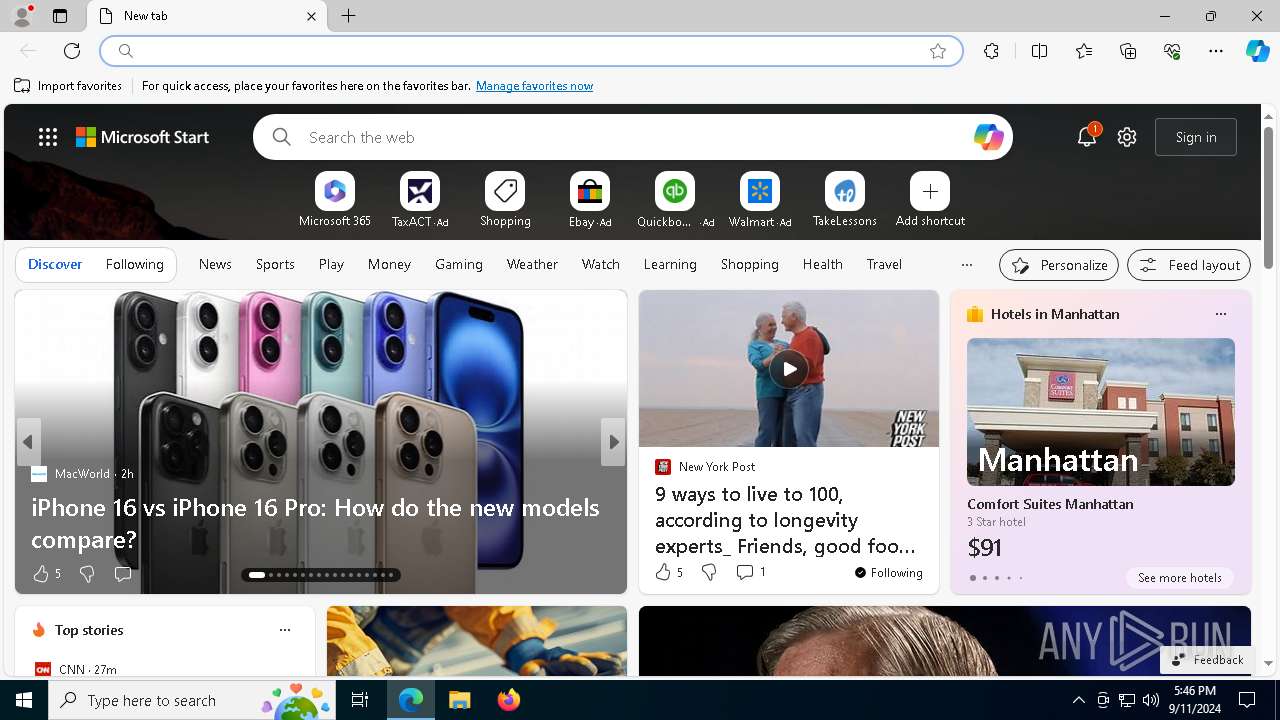The image size is (1280, 720).
Task: Open a new tab with plus button
Action: pos(349,16)
